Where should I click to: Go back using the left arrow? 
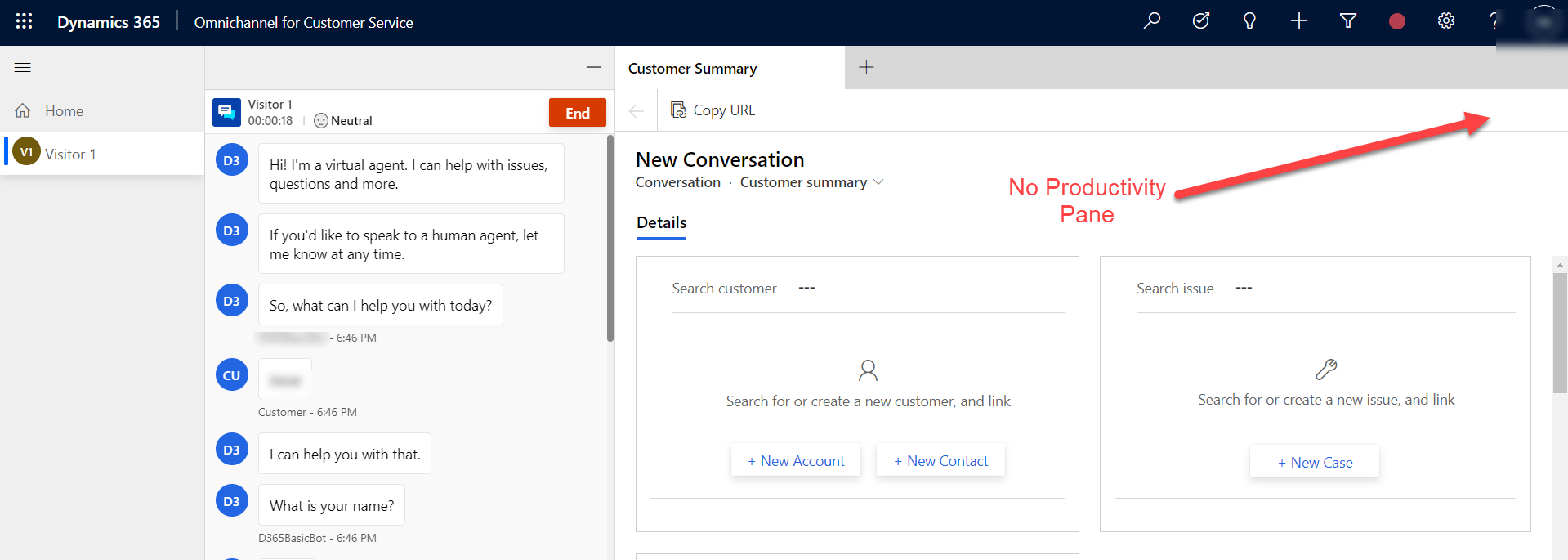point(637,111)
